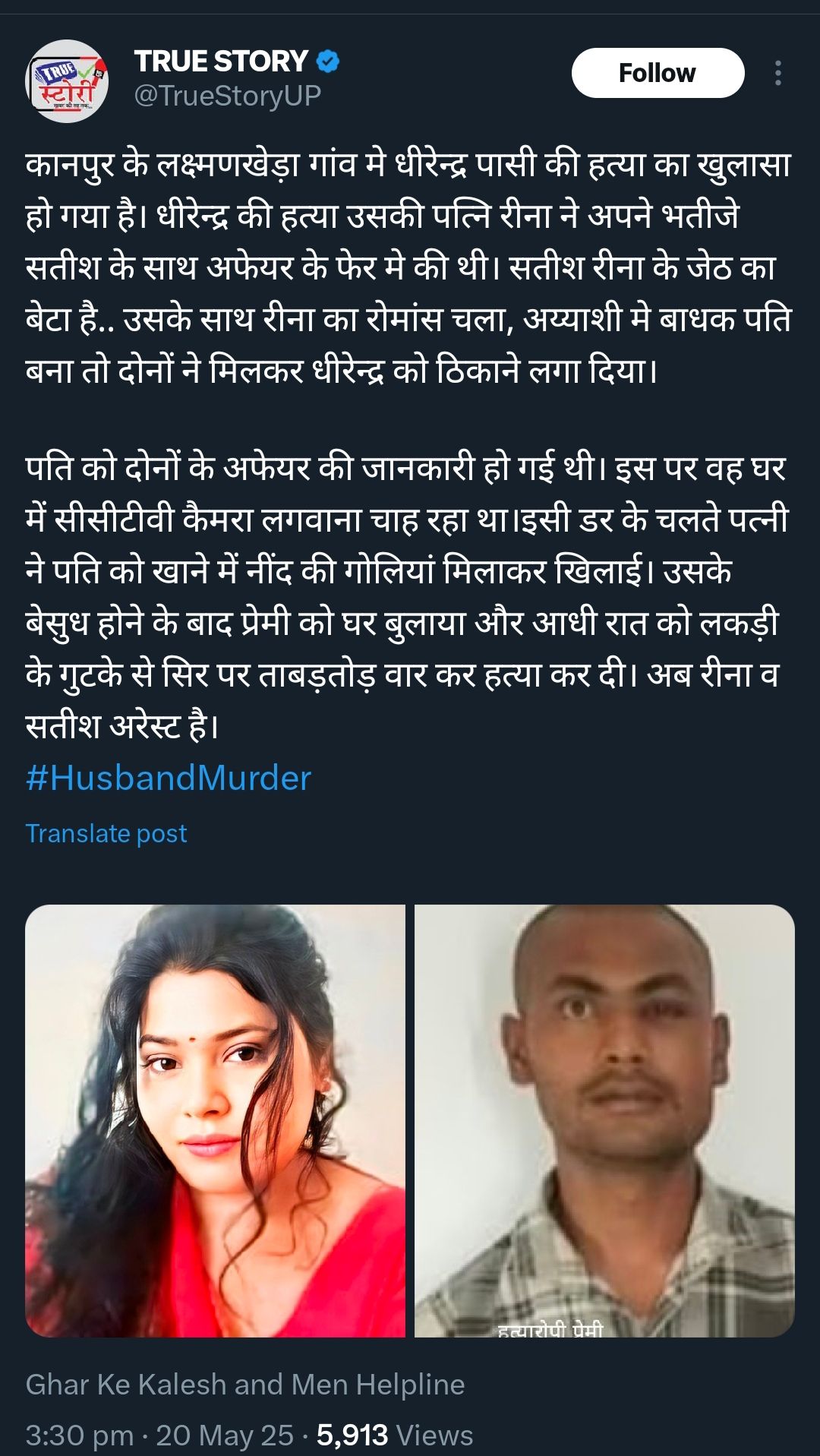The height and width of the screenshot is (1456, 820).
Task: Translate post to another language
Action: (106, 833)
